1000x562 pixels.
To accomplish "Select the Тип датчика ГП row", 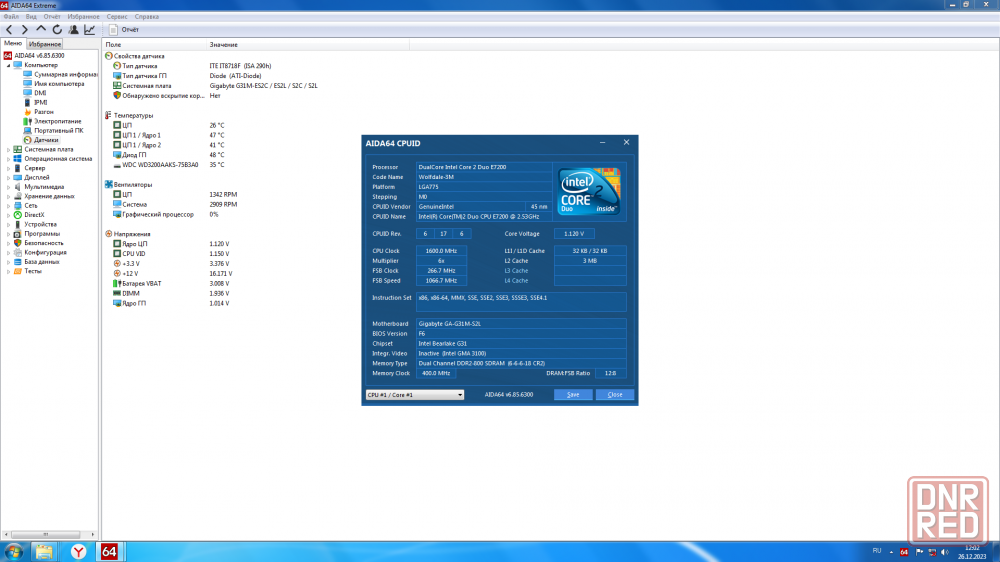I will click(187, 76).
